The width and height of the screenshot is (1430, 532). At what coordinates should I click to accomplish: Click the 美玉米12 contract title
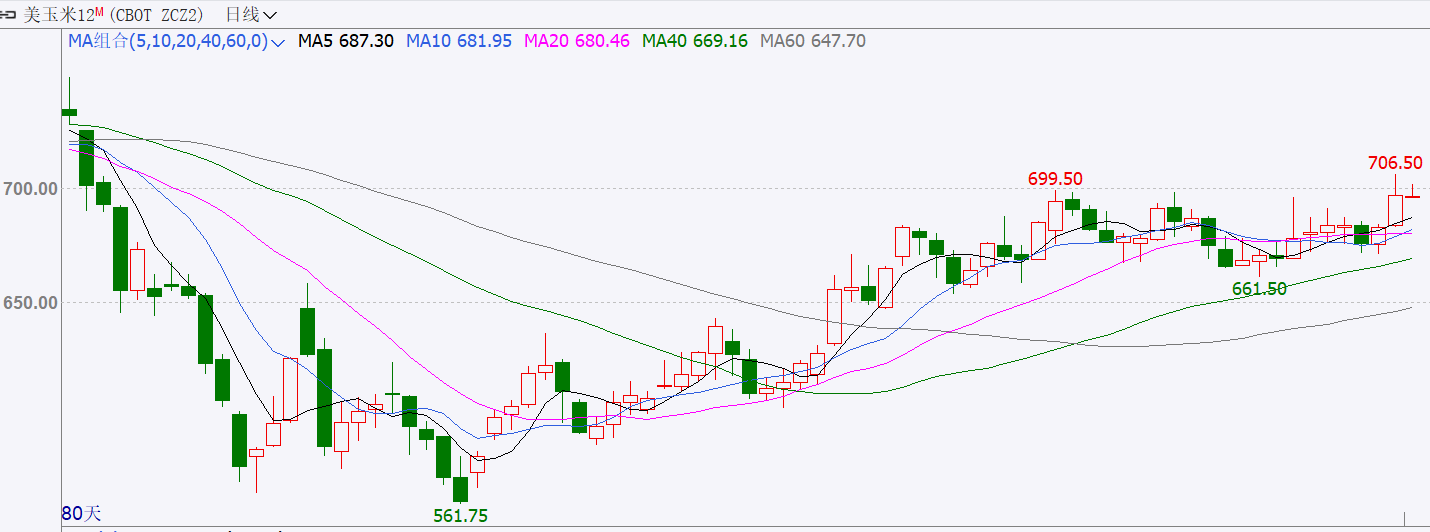59,14
